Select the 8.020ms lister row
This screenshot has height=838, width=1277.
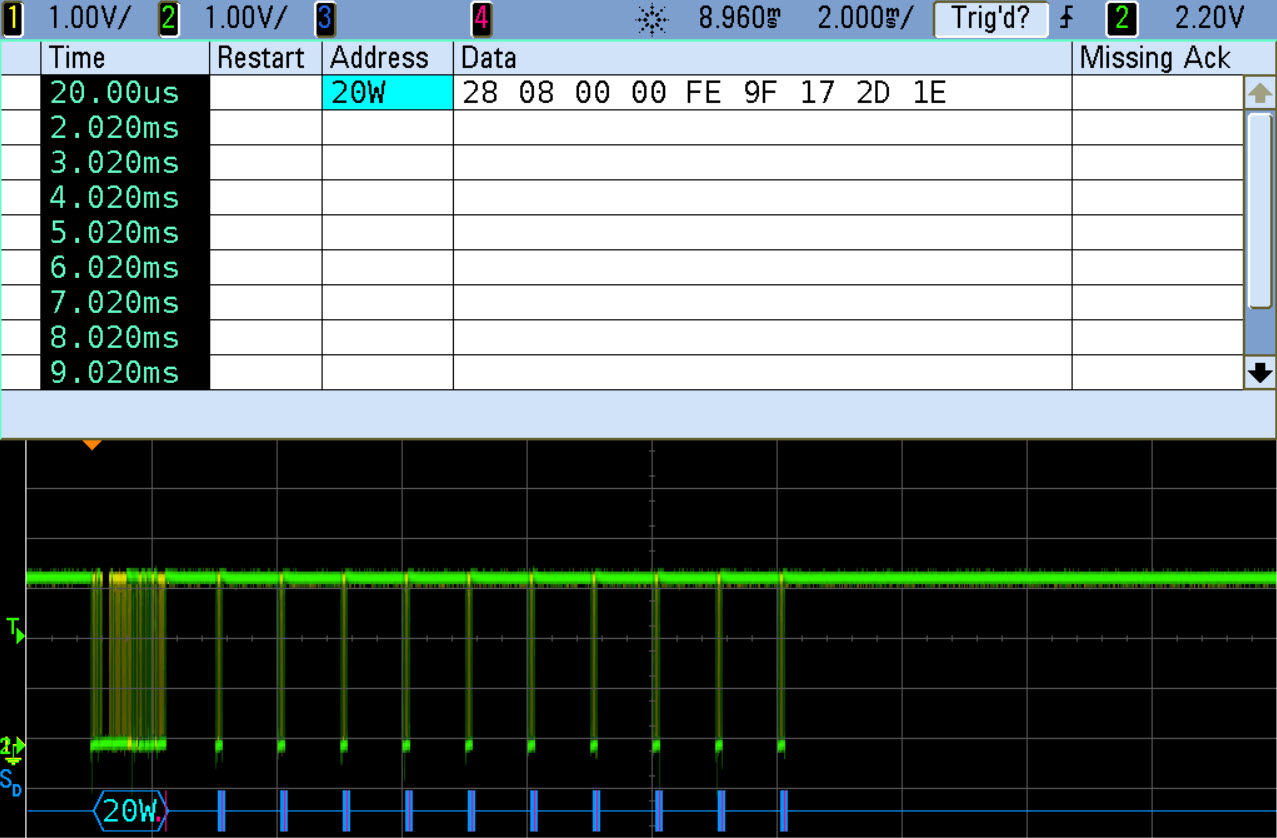point(622,338)
